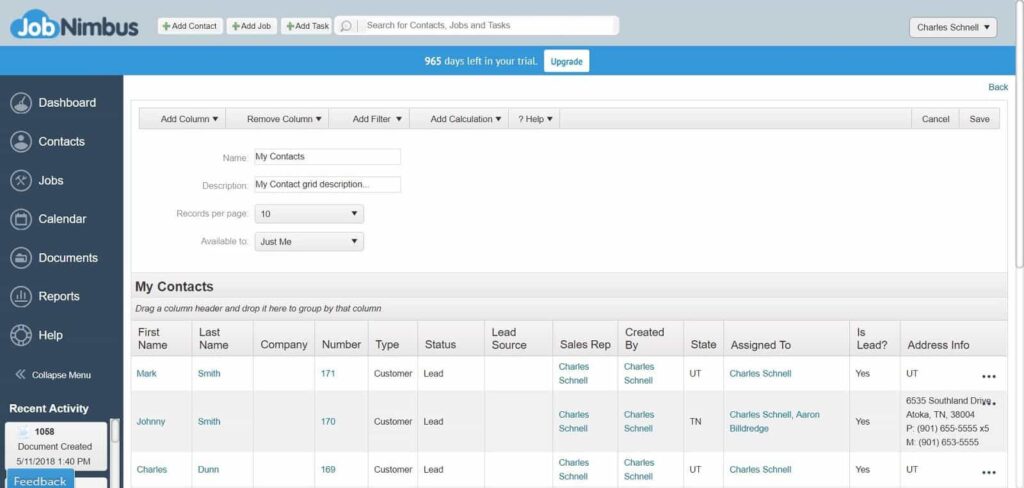
Task: Click the Calendar icon in sidebar
Action: pos(21,219)
